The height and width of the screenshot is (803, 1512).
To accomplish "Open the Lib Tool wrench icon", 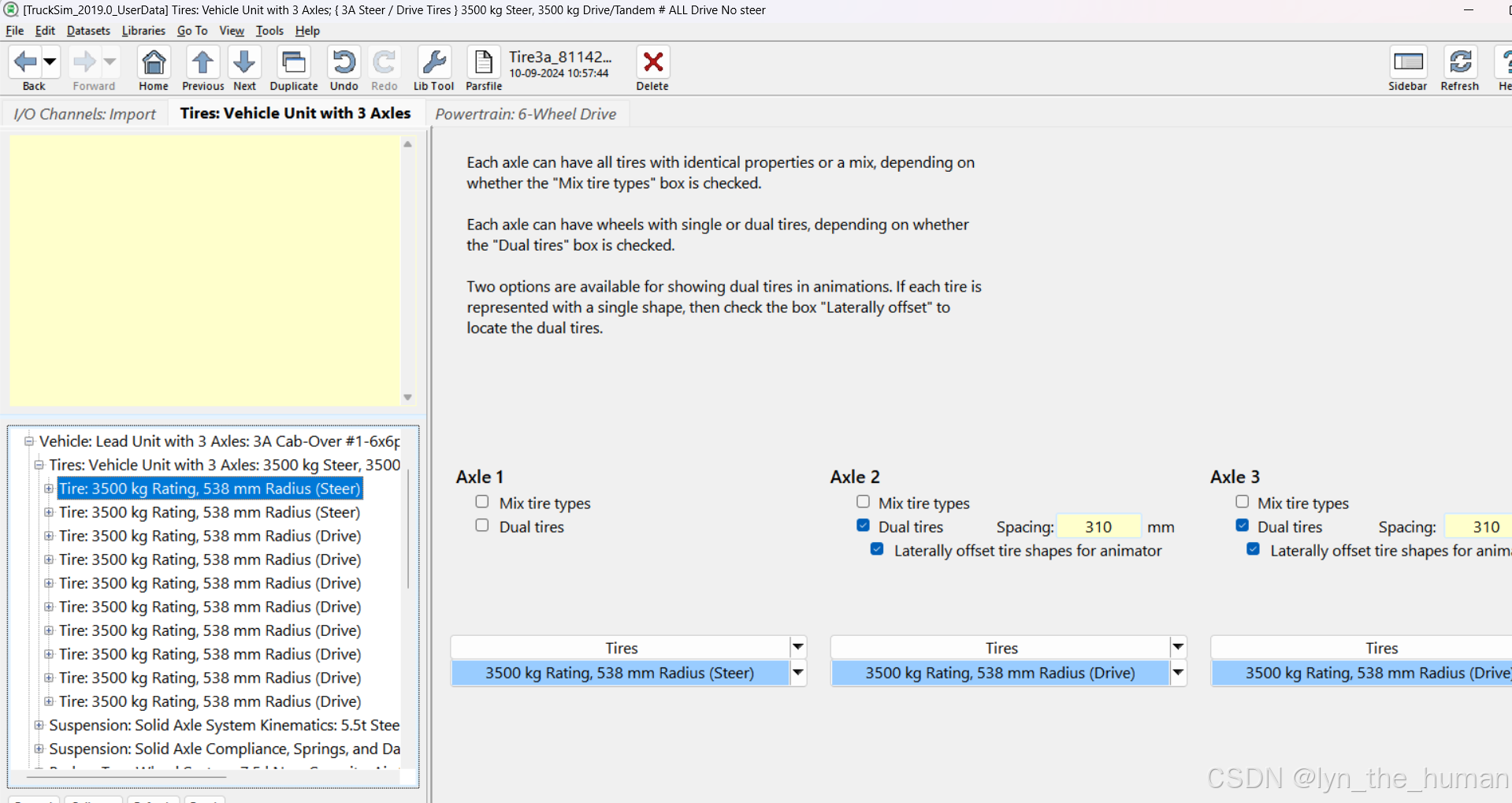I will [433, 62].
